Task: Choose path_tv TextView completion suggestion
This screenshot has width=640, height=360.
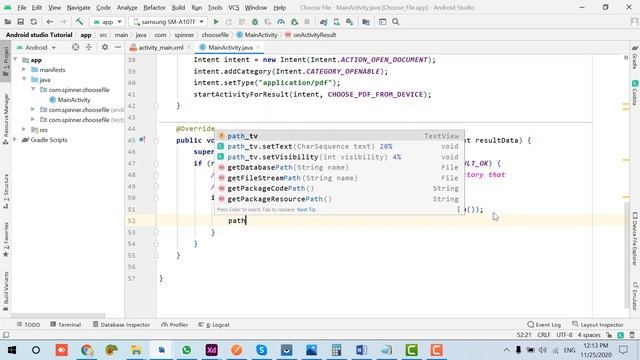Action: 339,136
